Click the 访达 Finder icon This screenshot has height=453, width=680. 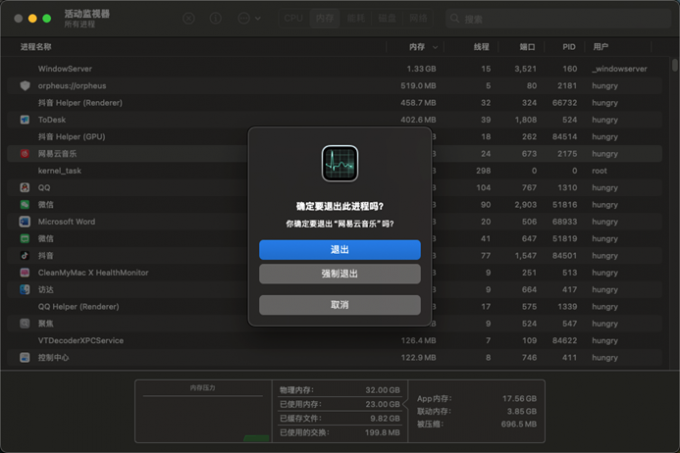point(25,290)
